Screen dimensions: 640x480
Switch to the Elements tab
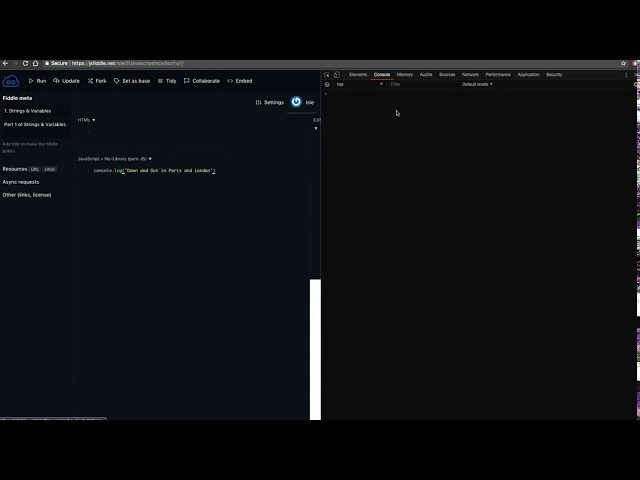(x=358, y=75)
